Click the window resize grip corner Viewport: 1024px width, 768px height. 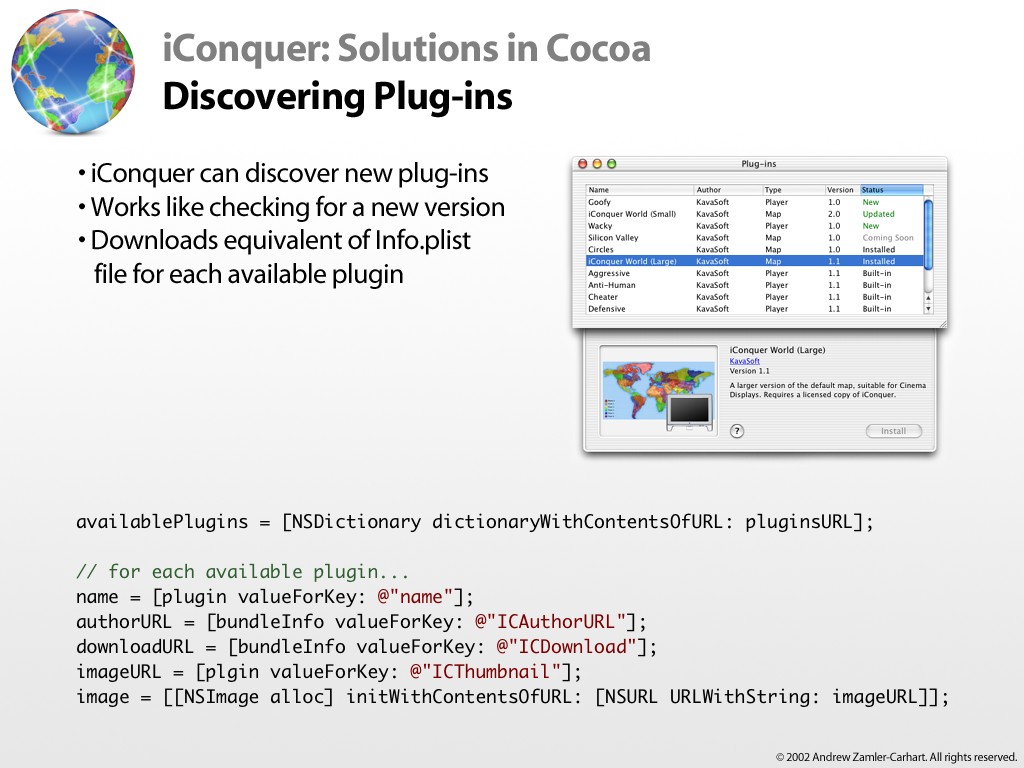[941, 323]
